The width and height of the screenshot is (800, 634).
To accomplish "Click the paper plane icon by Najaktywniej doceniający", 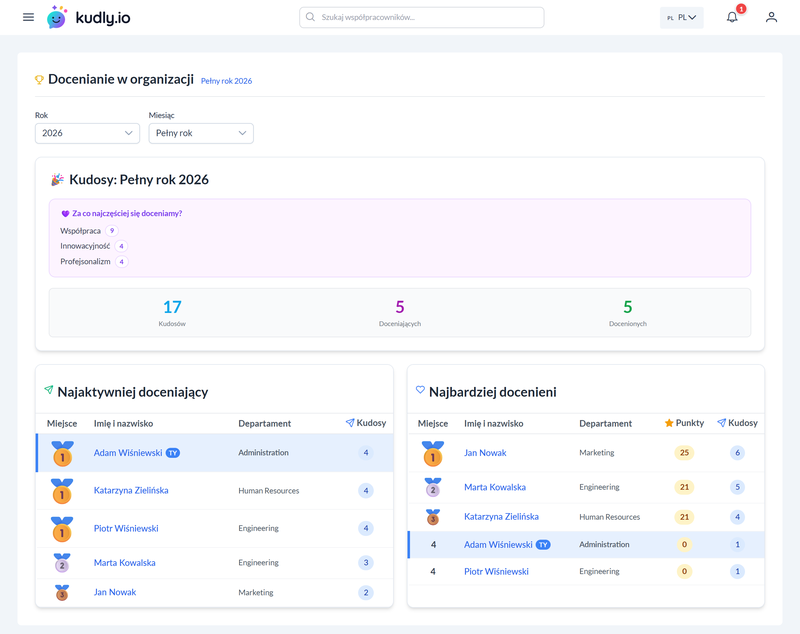I will (x=49, y=390).
